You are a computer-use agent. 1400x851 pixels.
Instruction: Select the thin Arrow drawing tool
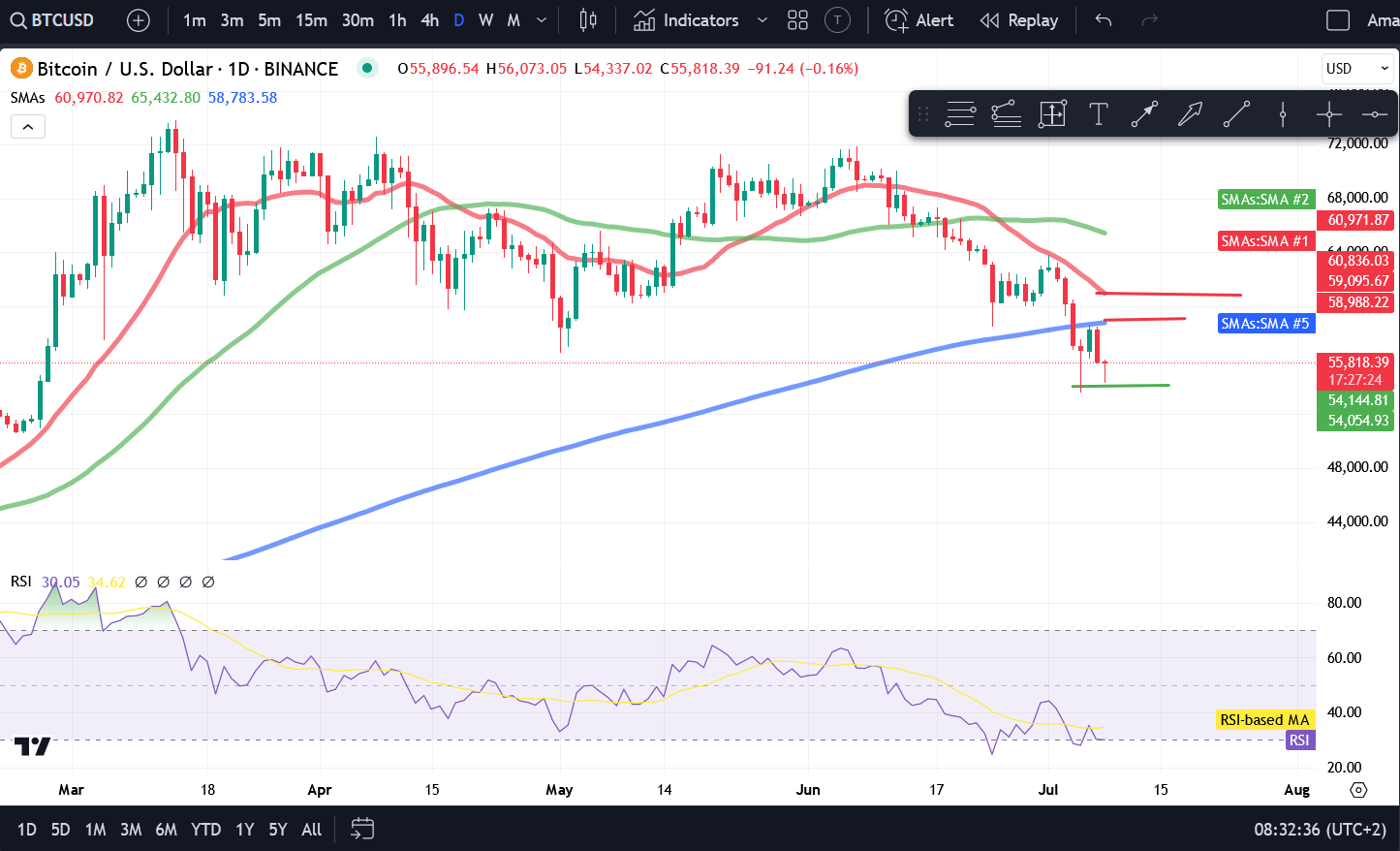tap(1144, 114)
